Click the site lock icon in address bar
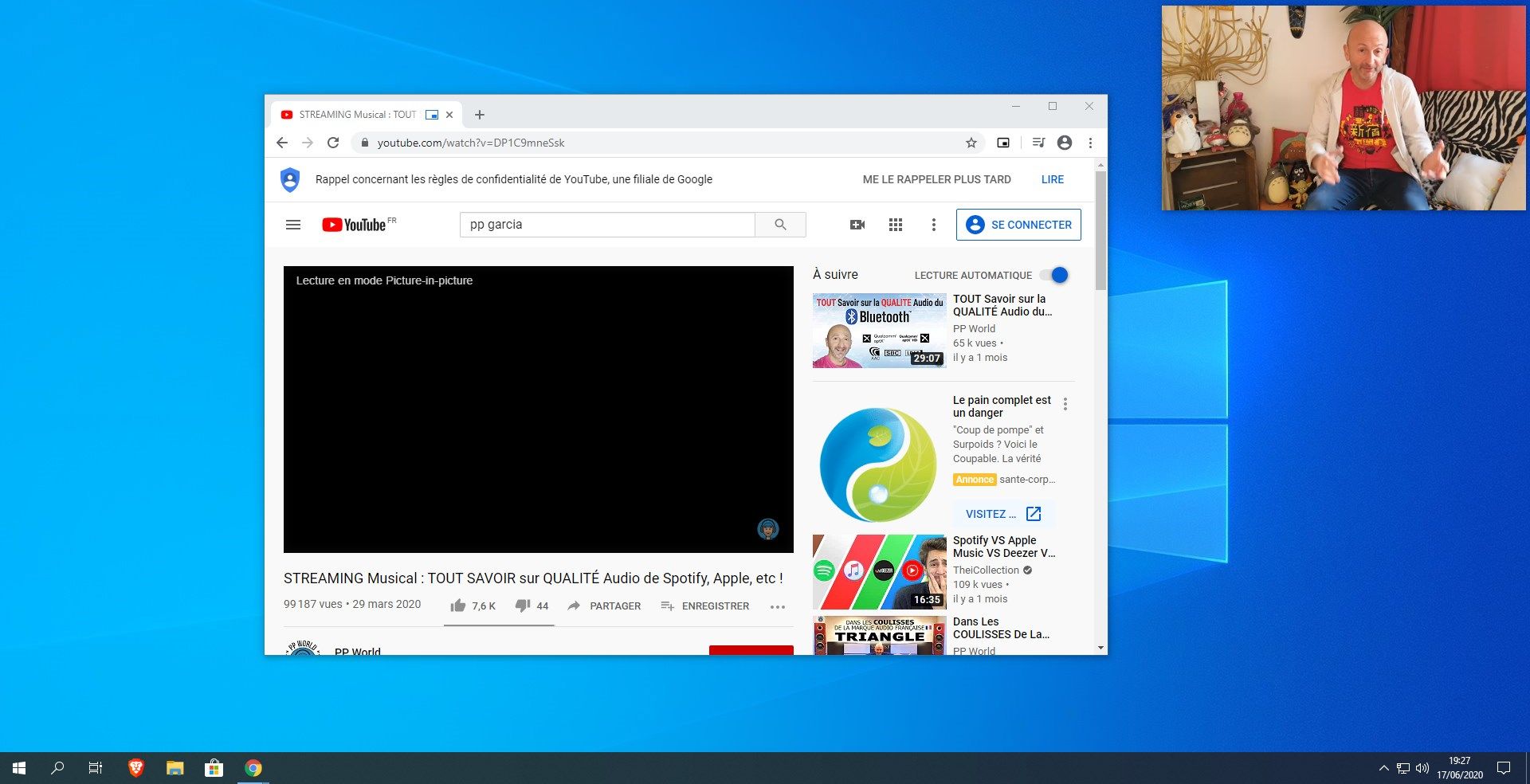 pos(364,143)
